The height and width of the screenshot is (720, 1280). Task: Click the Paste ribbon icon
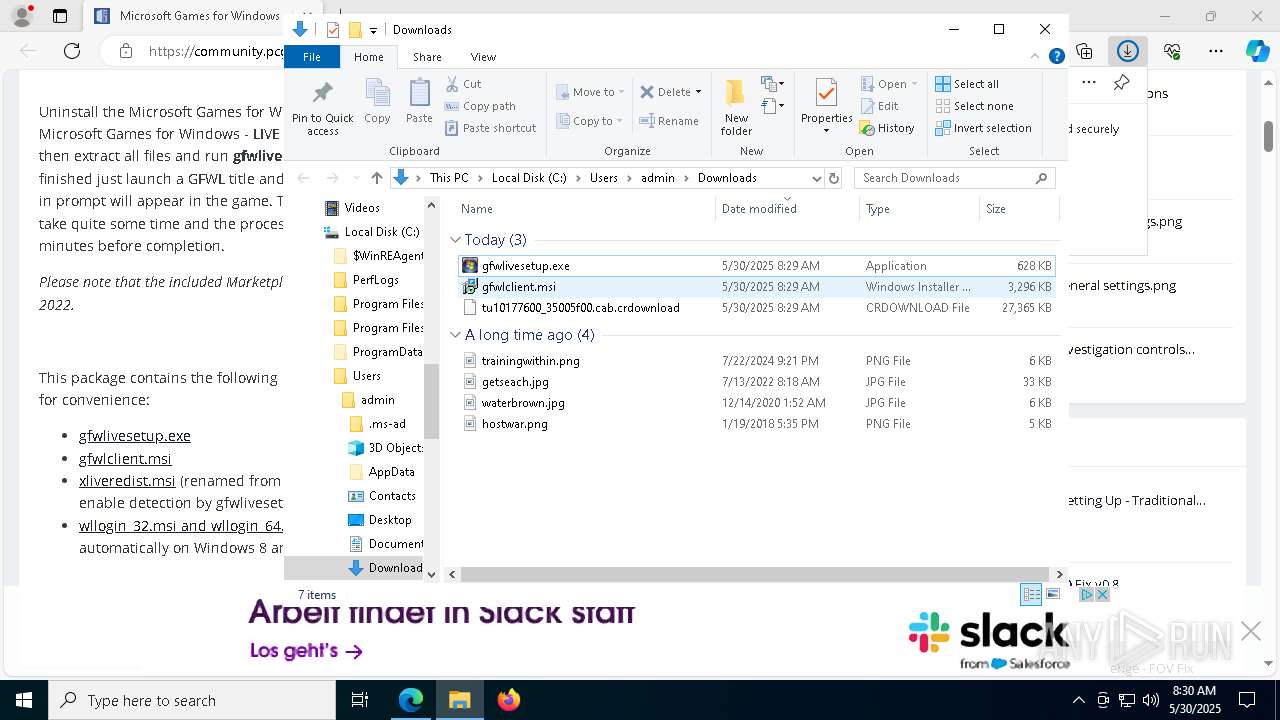click(x=419, y=102)
